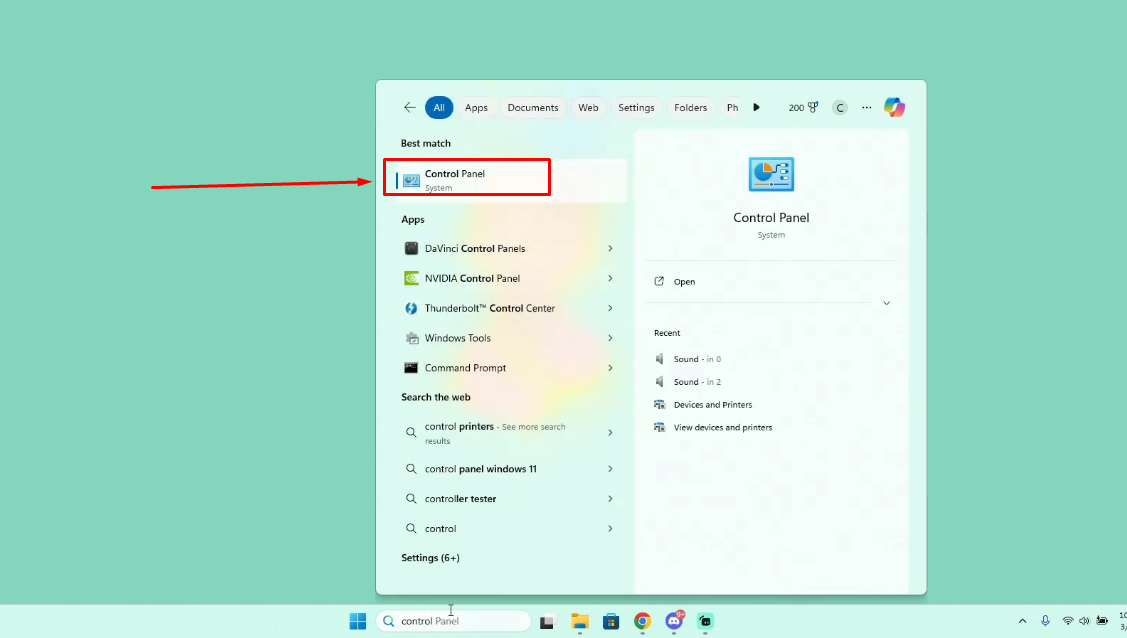Launch Google Chrome from the taskbar

[643, 621]
